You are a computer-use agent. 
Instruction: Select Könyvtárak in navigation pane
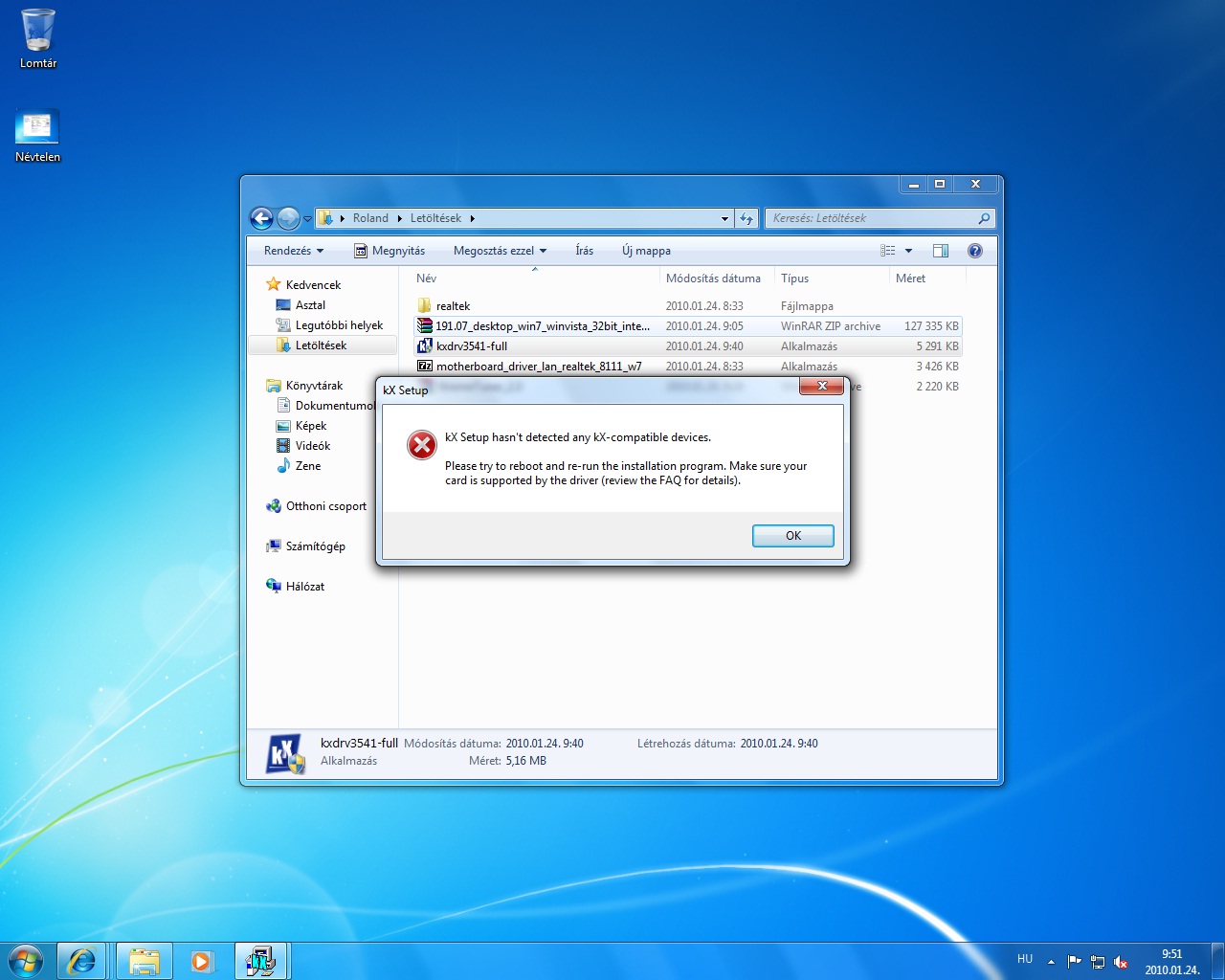coord(304,386)
